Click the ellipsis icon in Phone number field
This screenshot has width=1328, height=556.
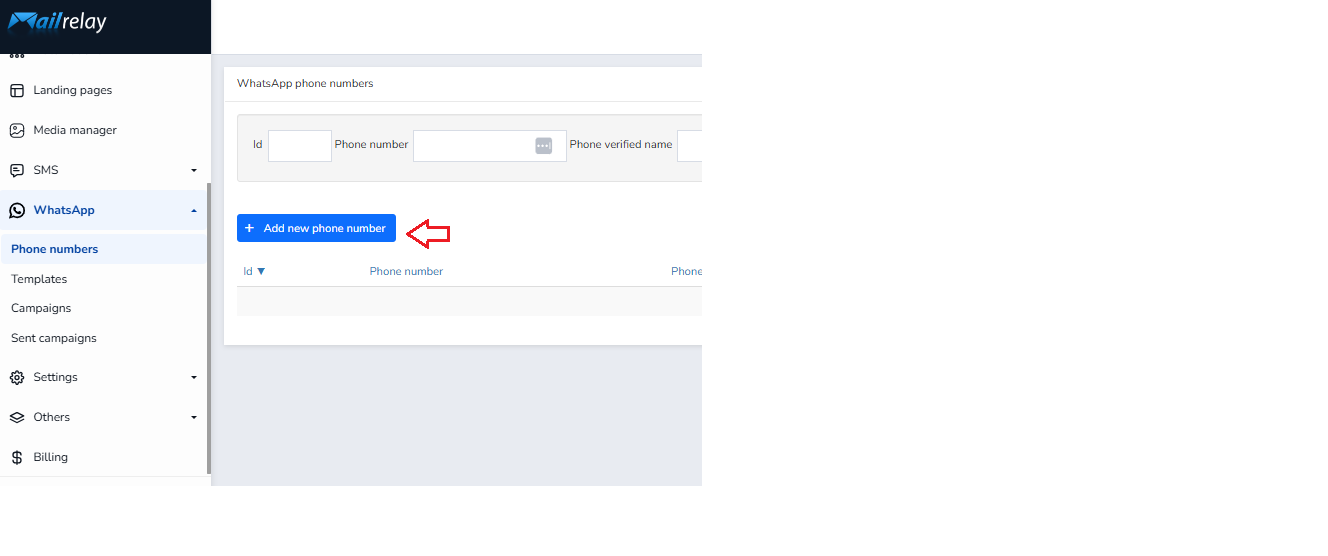point(543,146)
